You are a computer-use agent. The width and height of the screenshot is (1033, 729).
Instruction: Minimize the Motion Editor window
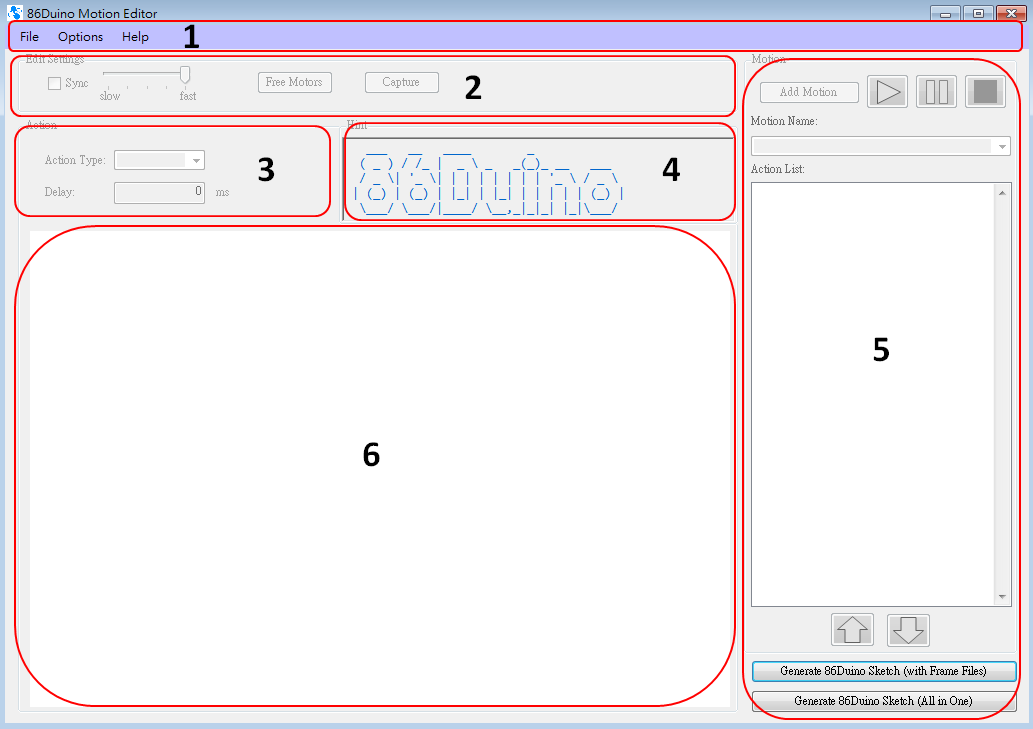tap(945, 13)
